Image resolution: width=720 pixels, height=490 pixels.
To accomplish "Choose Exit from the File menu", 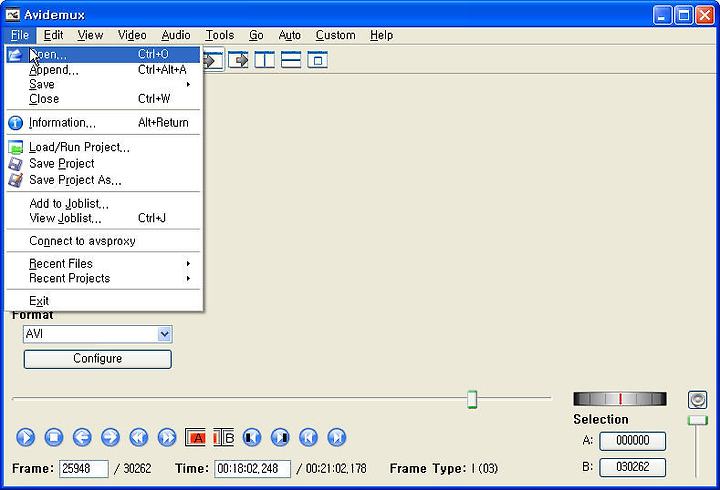I will 103,301.
